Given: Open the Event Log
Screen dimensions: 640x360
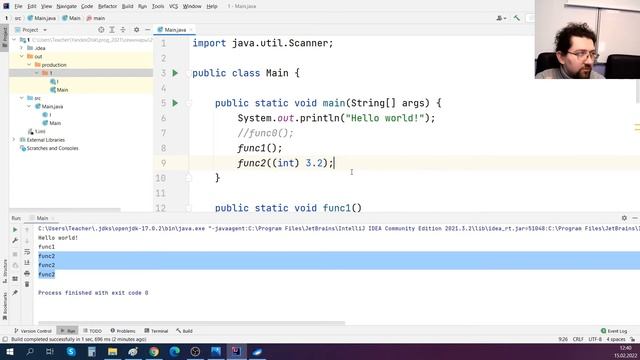Looking at the screenshot, I should pyautogui.click(x=614, y=331).
